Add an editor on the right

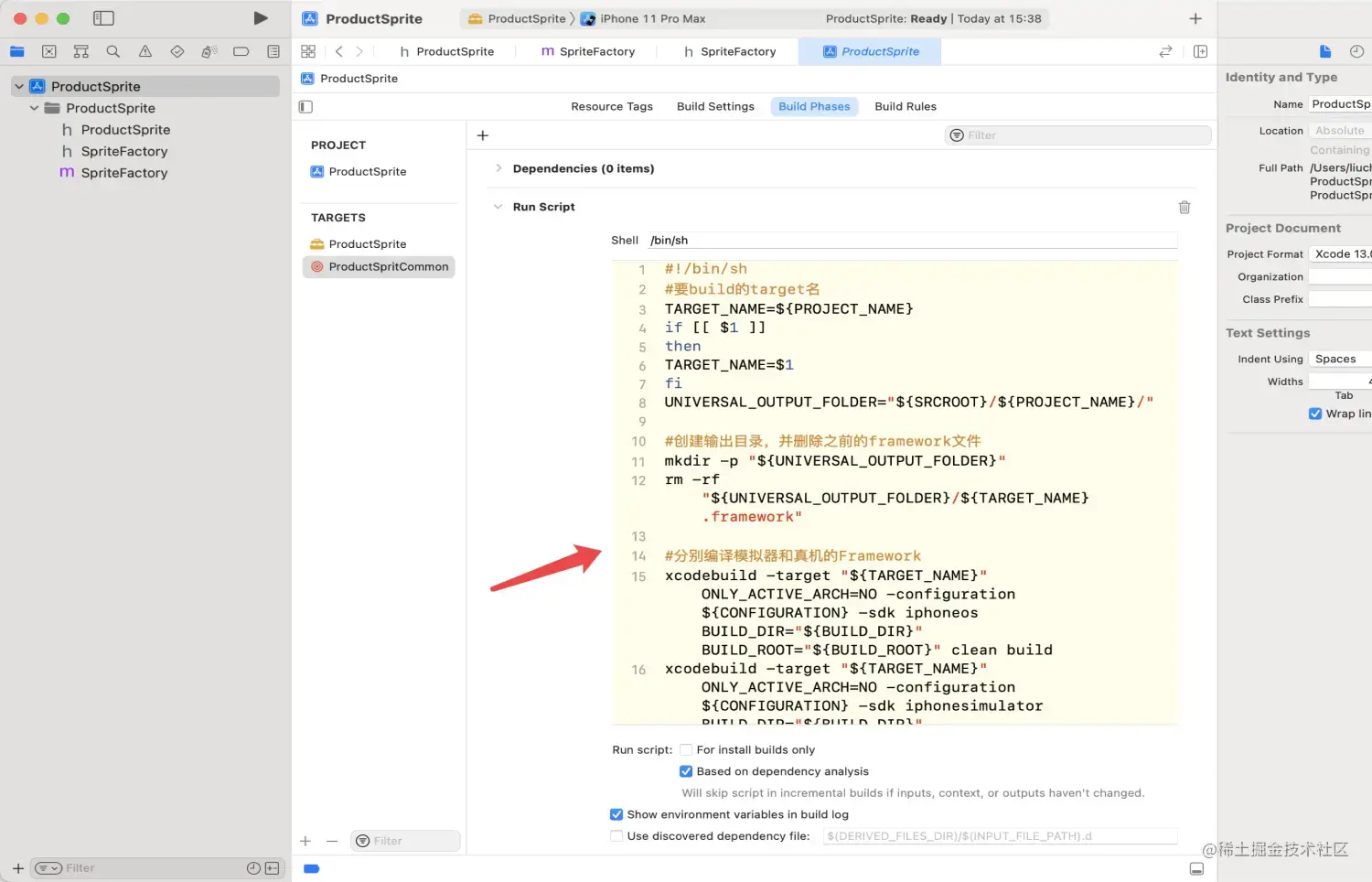(1201, 51)
